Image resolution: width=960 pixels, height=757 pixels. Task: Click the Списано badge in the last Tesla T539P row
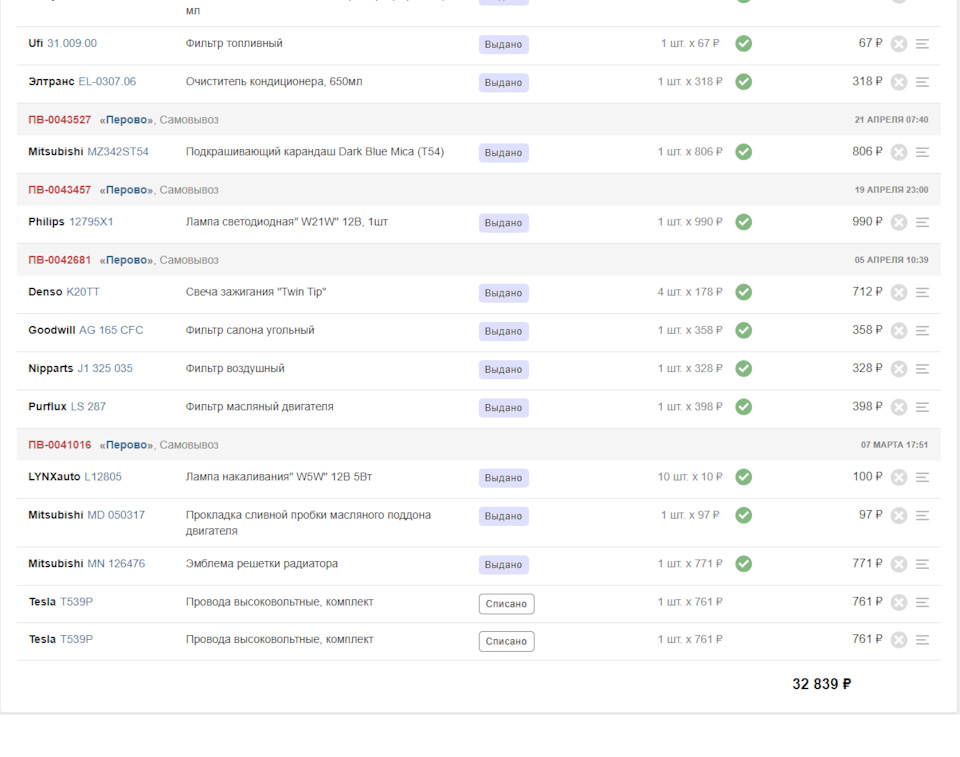[x=506, y=641]
